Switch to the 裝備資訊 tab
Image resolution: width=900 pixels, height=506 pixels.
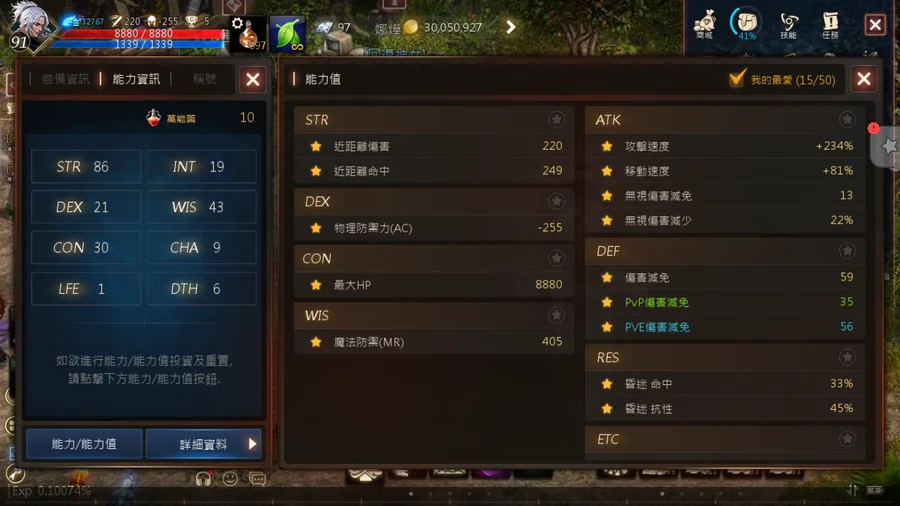[x=65, y=79]
